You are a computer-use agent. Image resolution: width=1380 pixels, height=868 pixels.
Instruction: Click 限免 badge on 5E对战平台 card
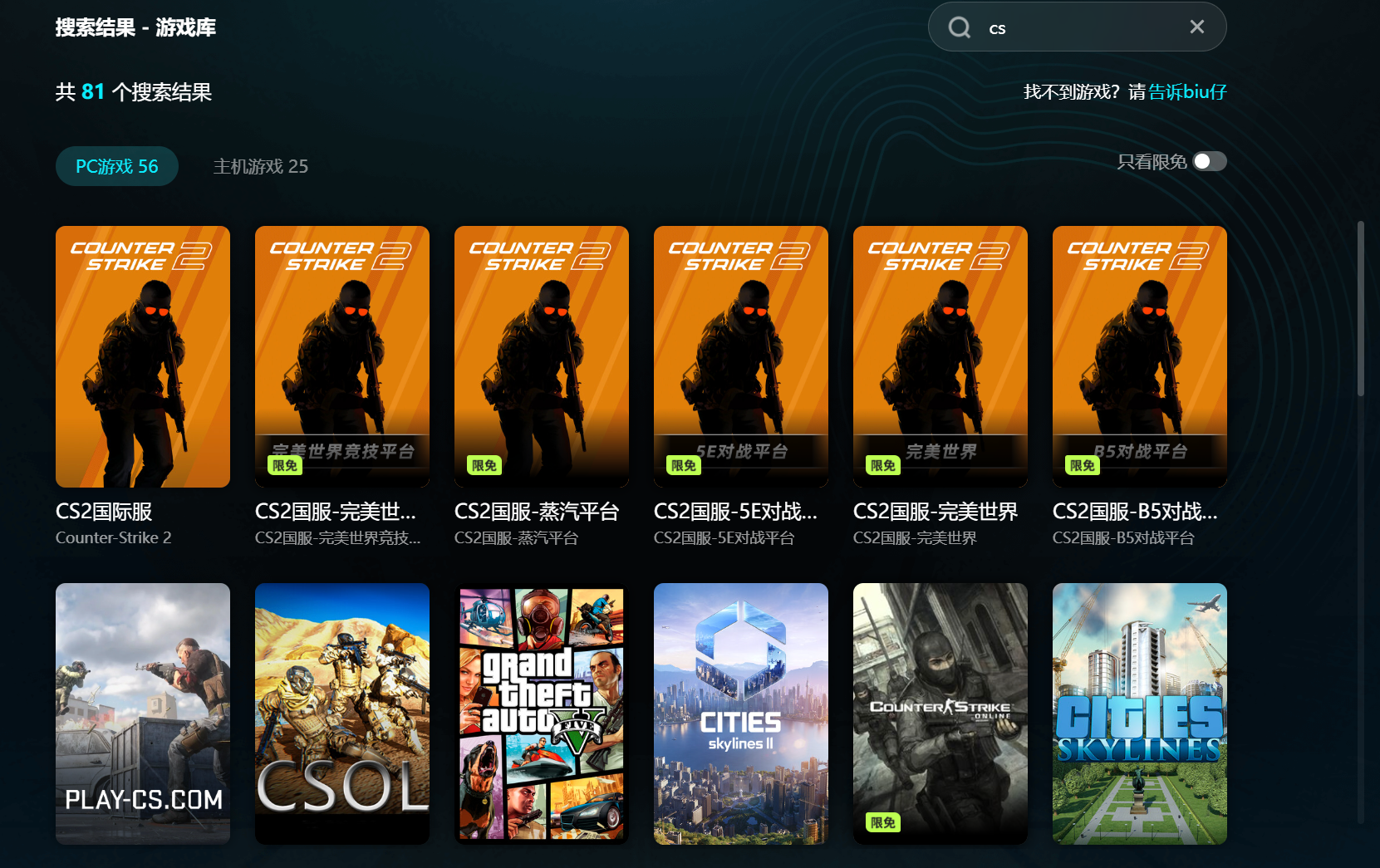click(684, 465)
